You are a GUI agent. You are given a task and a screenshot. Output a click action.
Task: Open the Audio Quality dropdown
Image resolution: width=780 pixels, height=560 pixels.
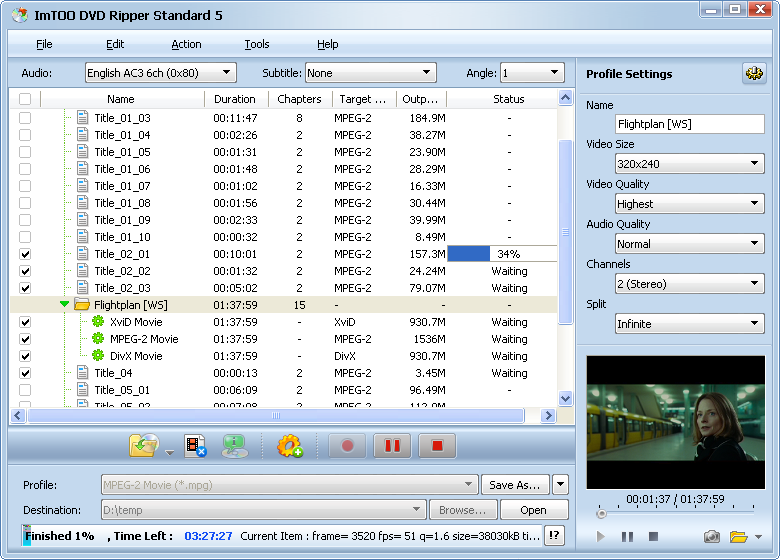(689, 244)
